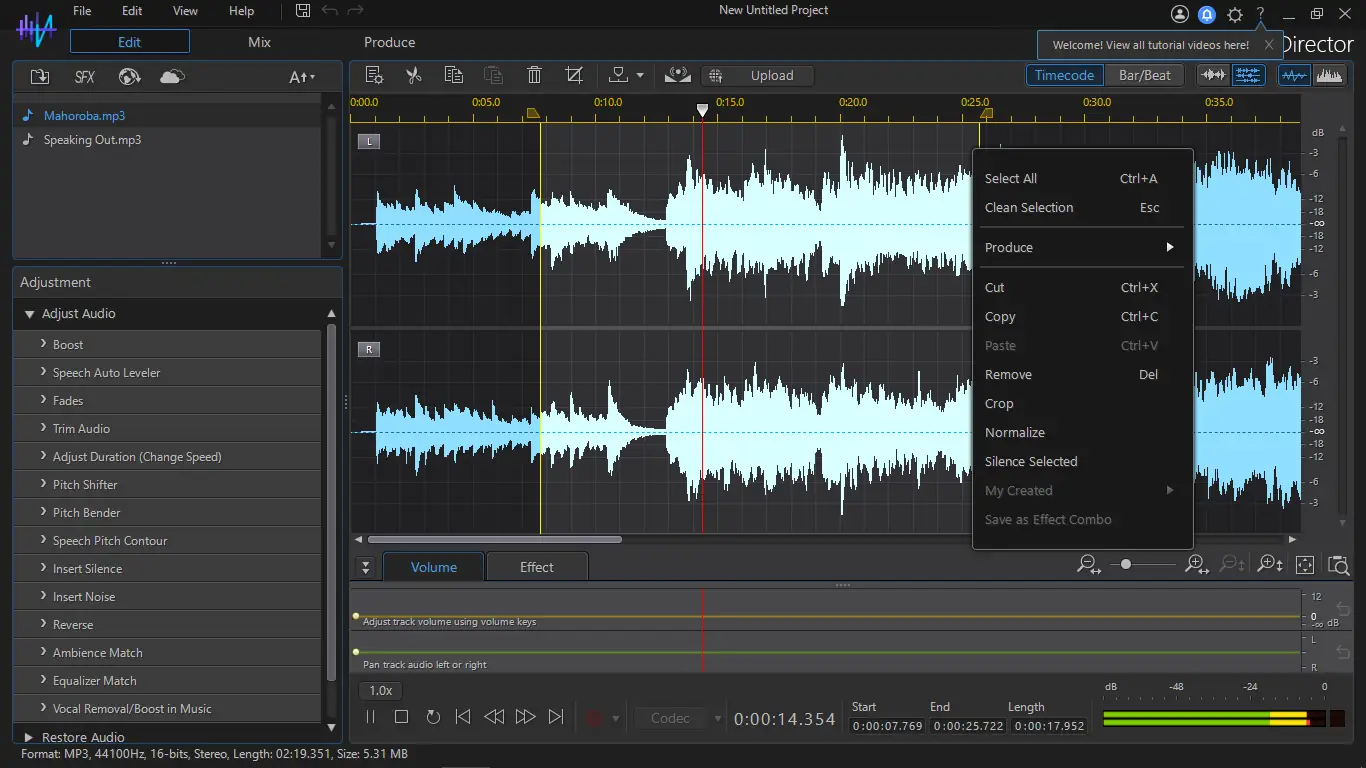Expand the Boost adjustment option
Viewport: 1366px width, 768px height.
(68, 344)
